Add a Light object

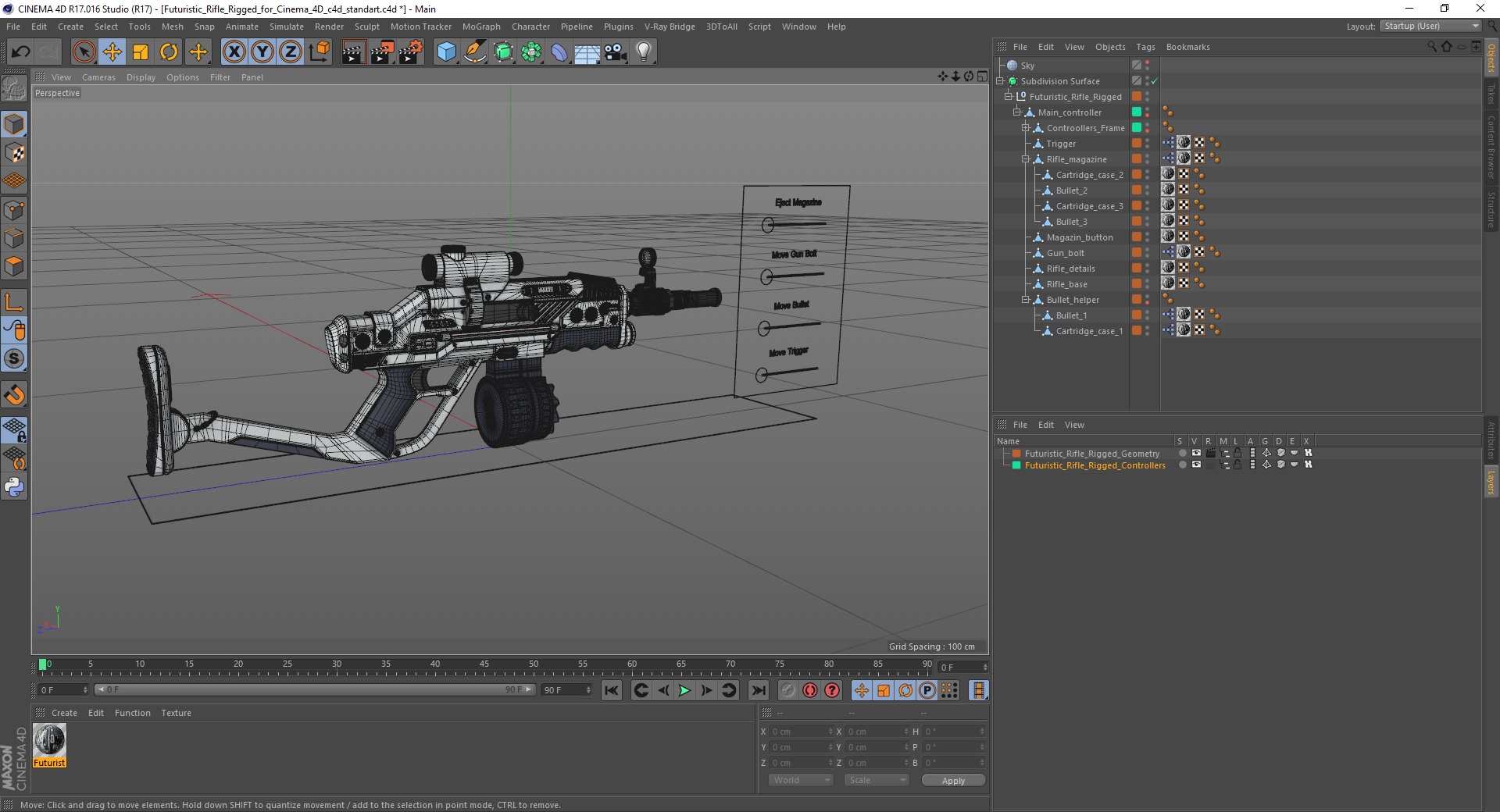pyautogui.click(x=643, y=52)
